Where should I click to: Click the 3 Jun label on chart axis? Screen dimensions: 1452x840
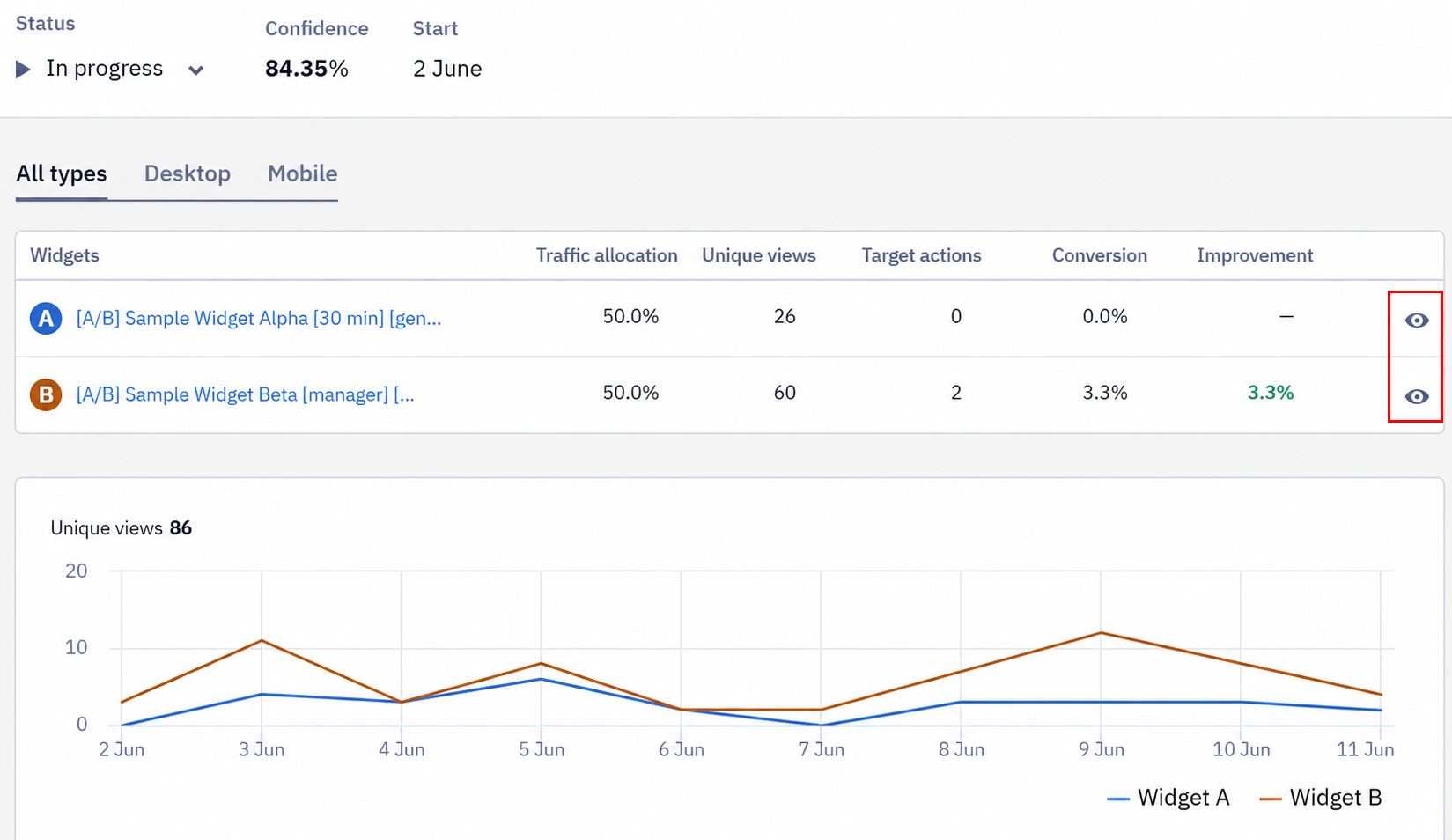(262, 749)
